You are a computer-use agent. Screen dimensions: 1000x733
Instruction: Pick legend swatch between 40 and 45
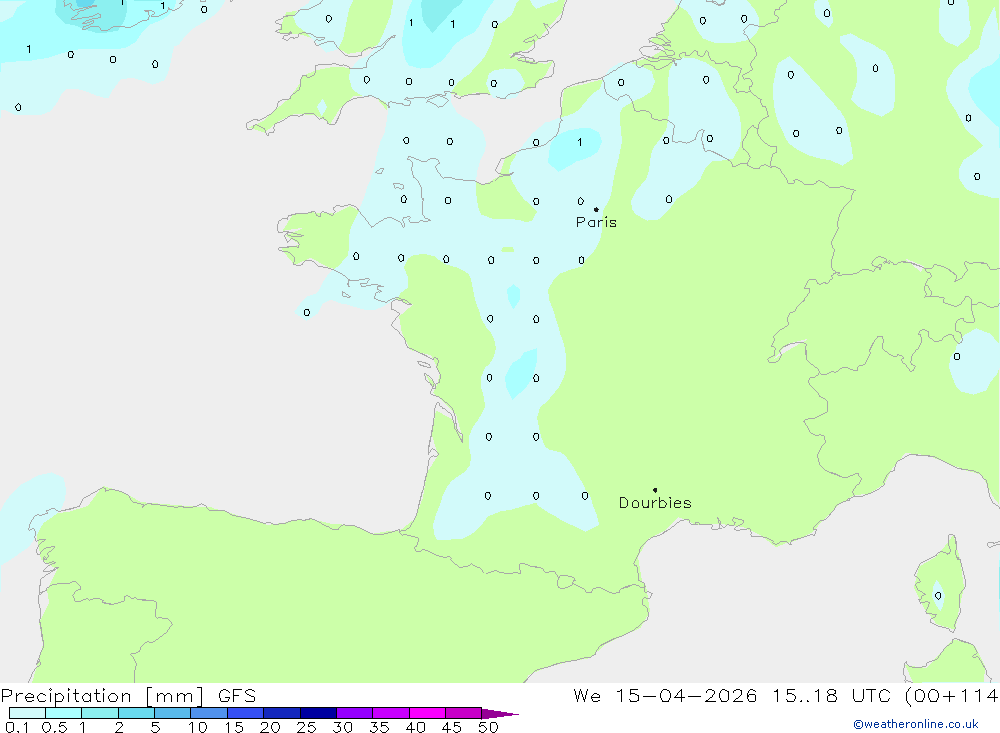(427, 713)
